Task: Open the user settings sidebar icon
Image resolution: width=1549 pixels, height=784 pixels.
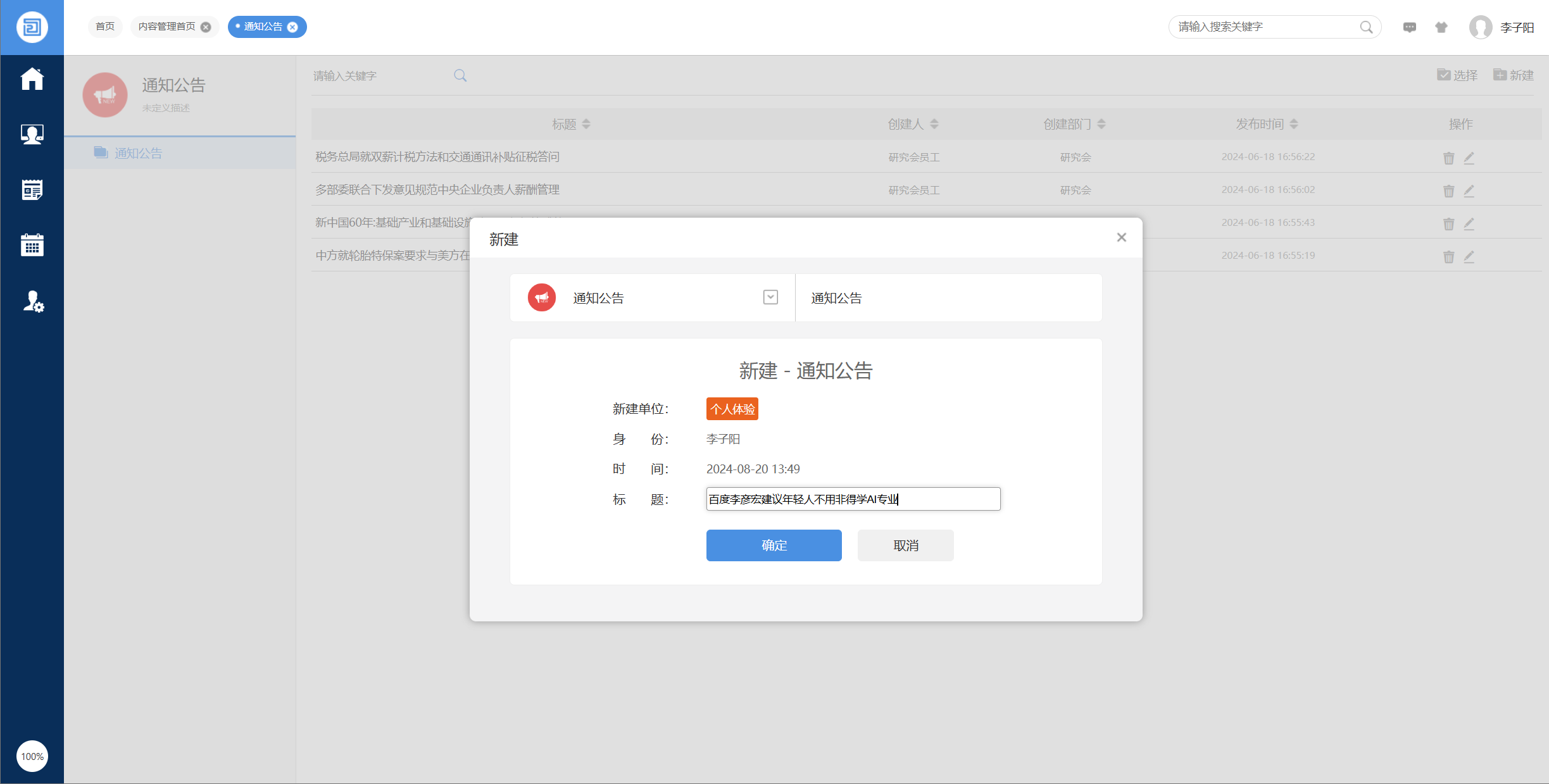Action: click(33, 302)
